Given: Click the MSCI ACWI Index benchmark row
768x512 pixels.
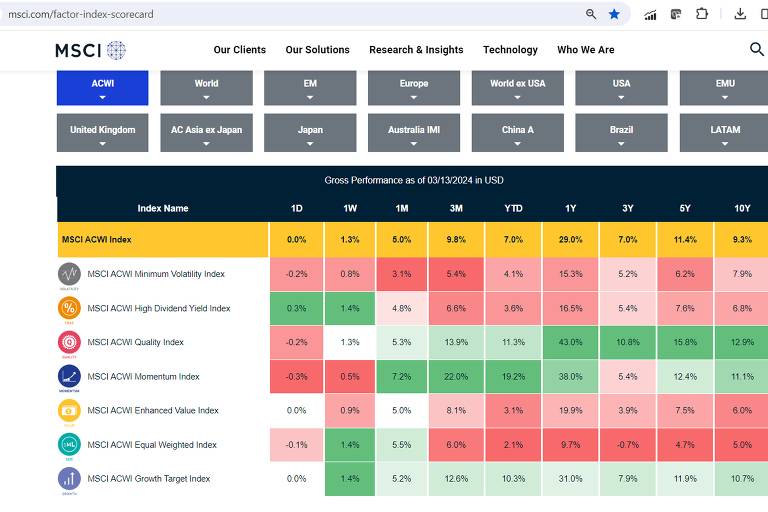Looking at the screenshot, I should [x=412, y=240].
